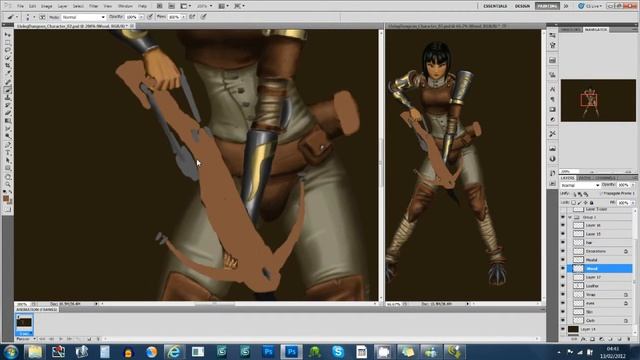Select the Pen tool
The image size is (640, 360).
point(8,144)
